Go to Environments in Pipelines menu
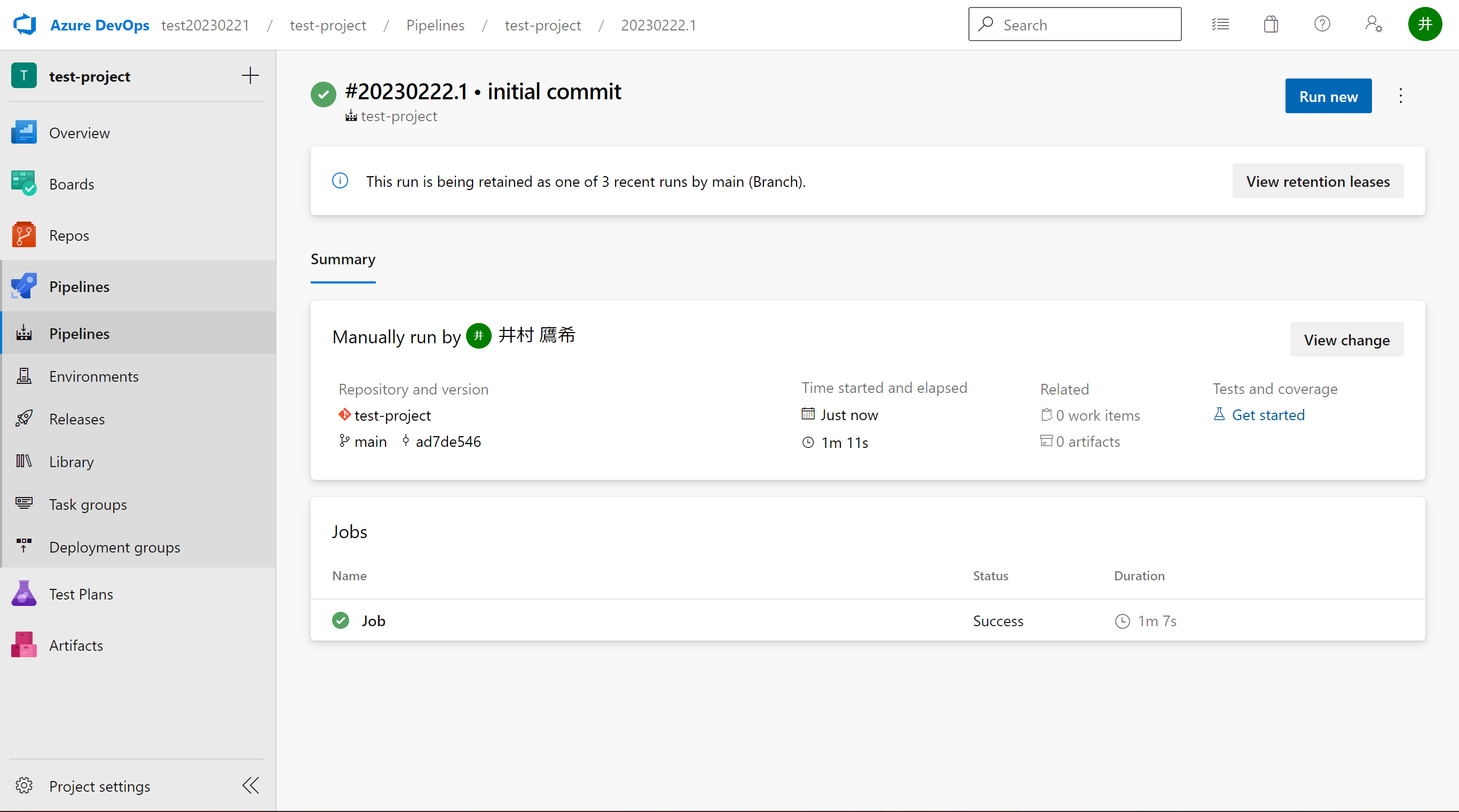 tap(93, 376)
